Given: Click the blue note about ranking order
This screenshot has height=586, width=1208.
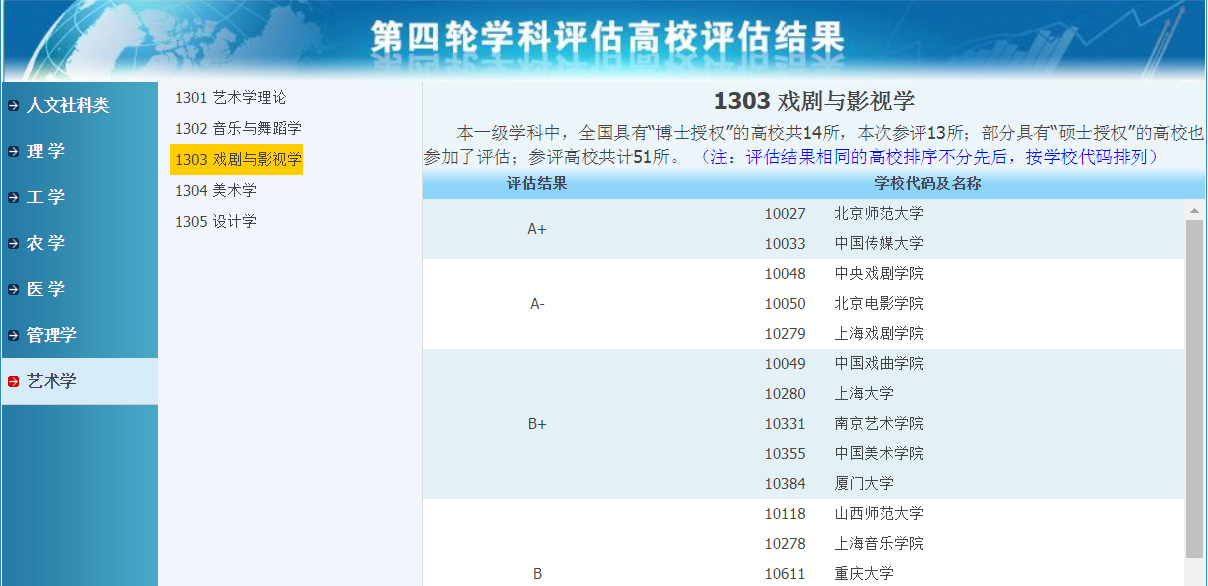Looking at the screenshot, I should tap(929, 157).
